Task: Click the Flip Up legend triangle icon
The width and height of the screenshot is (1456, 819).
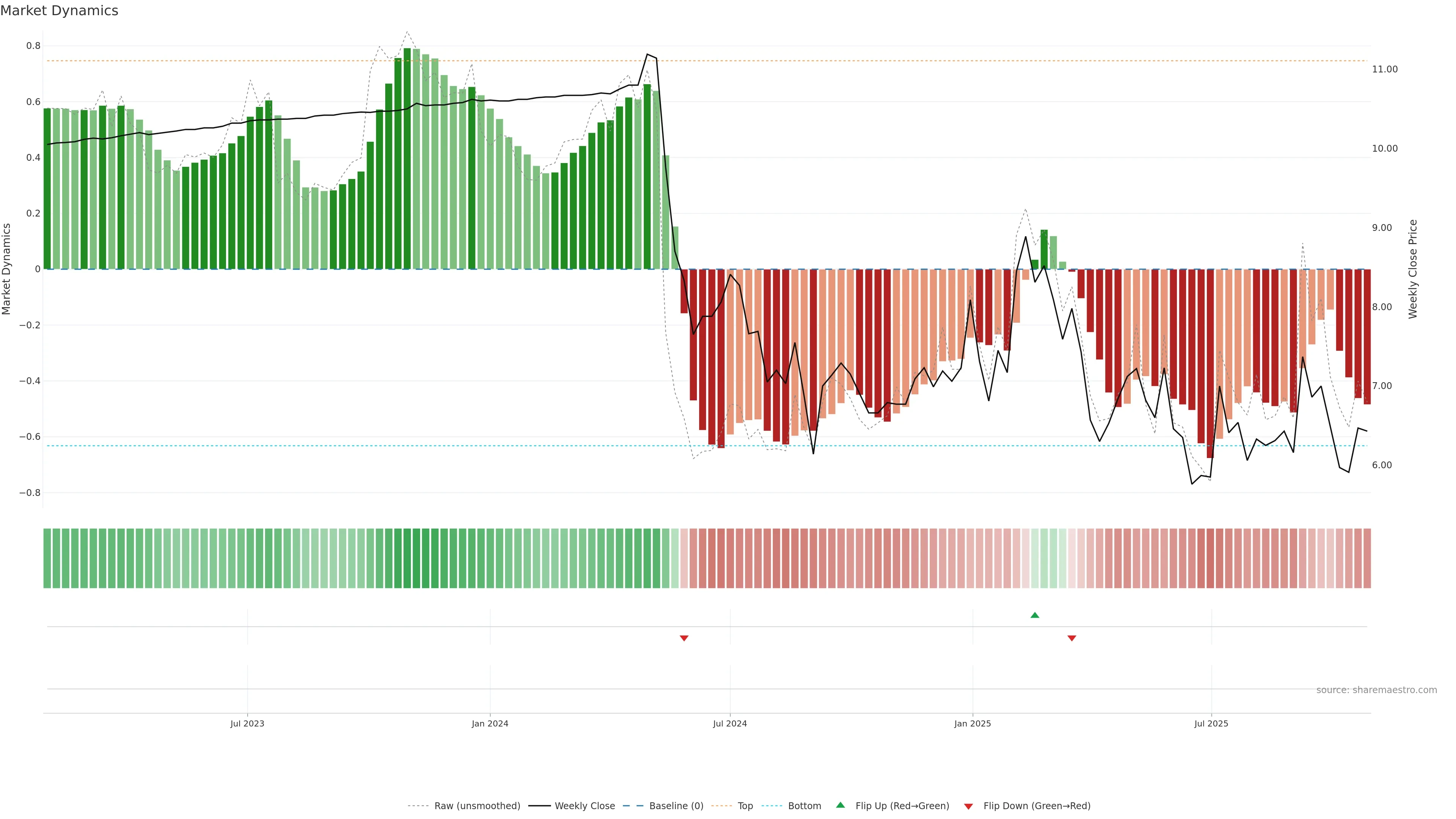Action: click(x=841, y=805)
